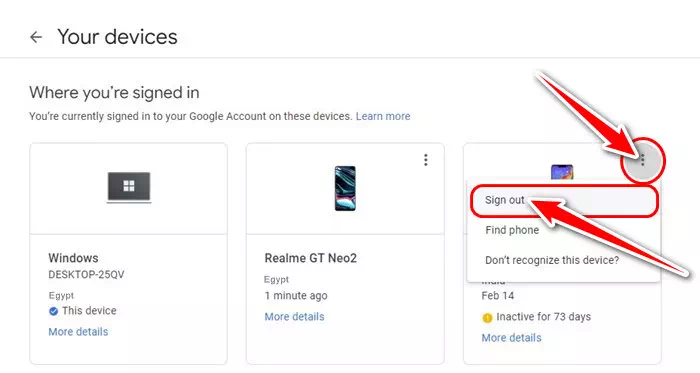Select Don't recognize this device? option
The width and height of the screenshot is (700, 373).
coord(552,260)
